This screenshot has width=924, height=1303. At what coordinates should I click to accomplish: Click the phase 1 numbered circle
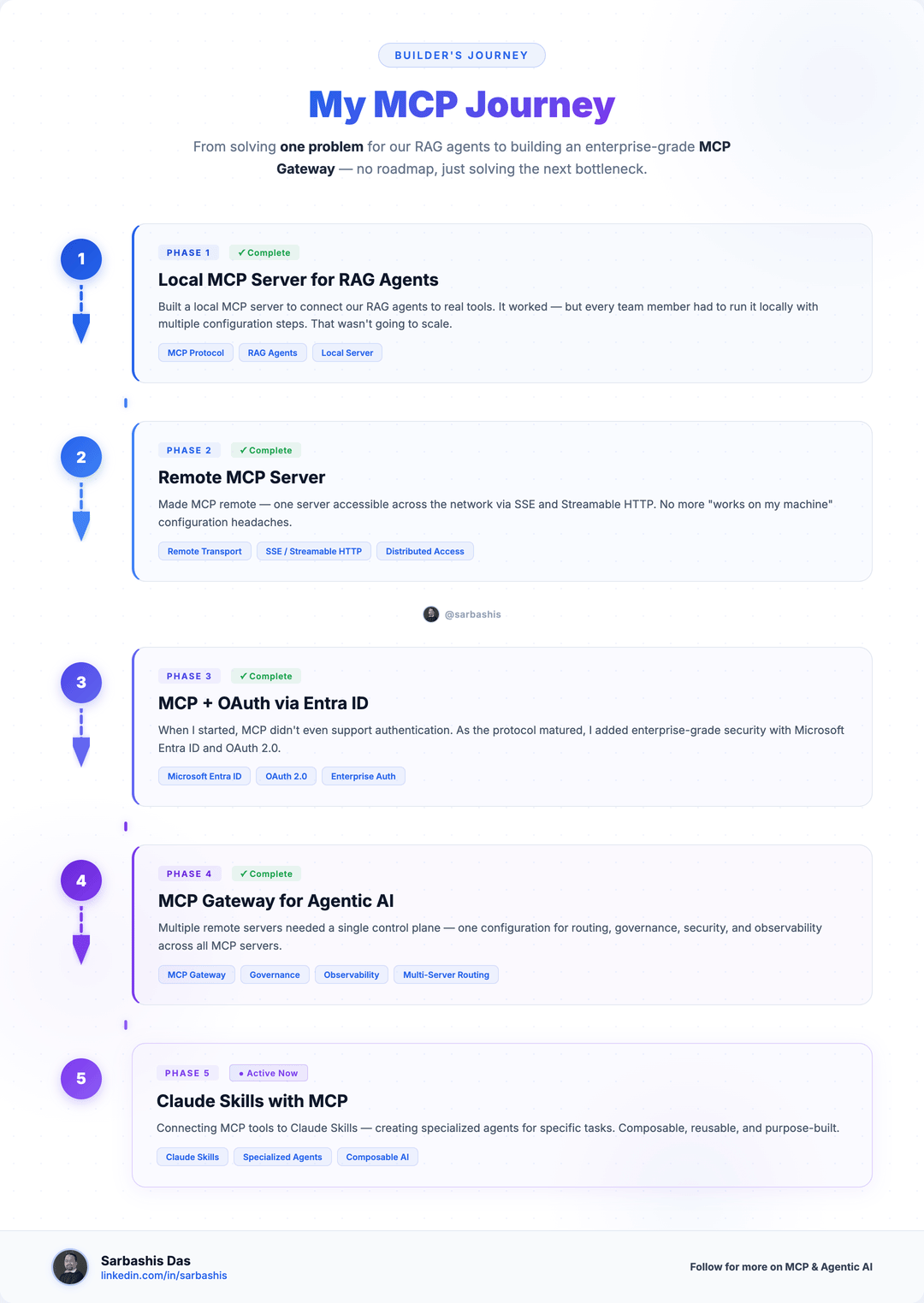coord(81,259)
